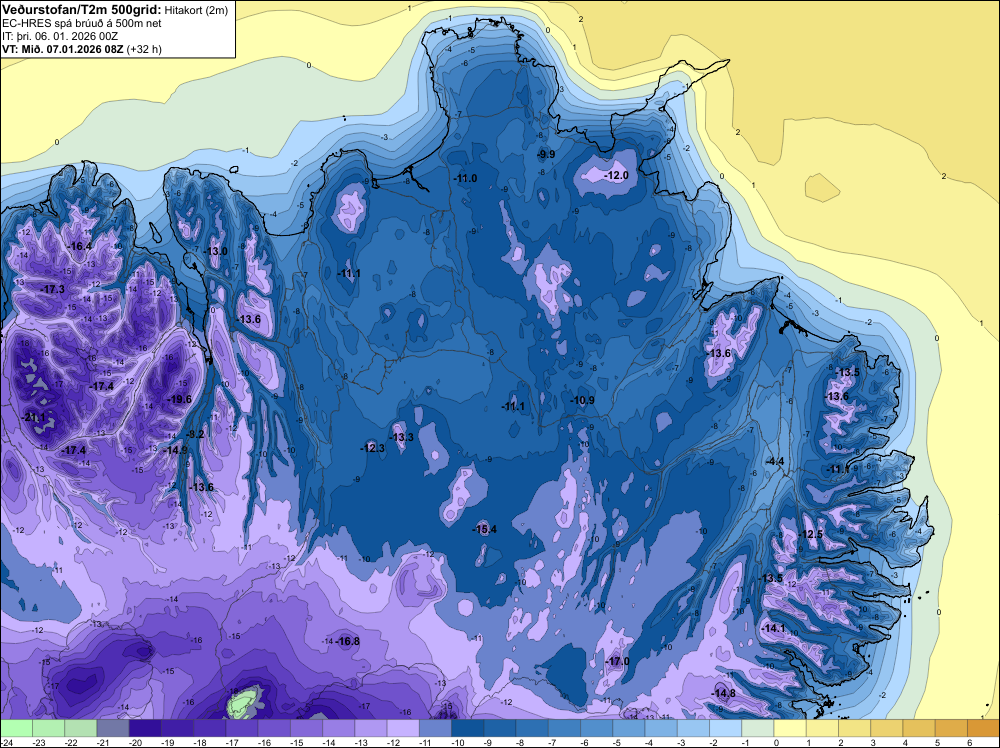Select the -10.9 temperature value
Viewport: 1000px width, 748px height.
click(583, 400)
